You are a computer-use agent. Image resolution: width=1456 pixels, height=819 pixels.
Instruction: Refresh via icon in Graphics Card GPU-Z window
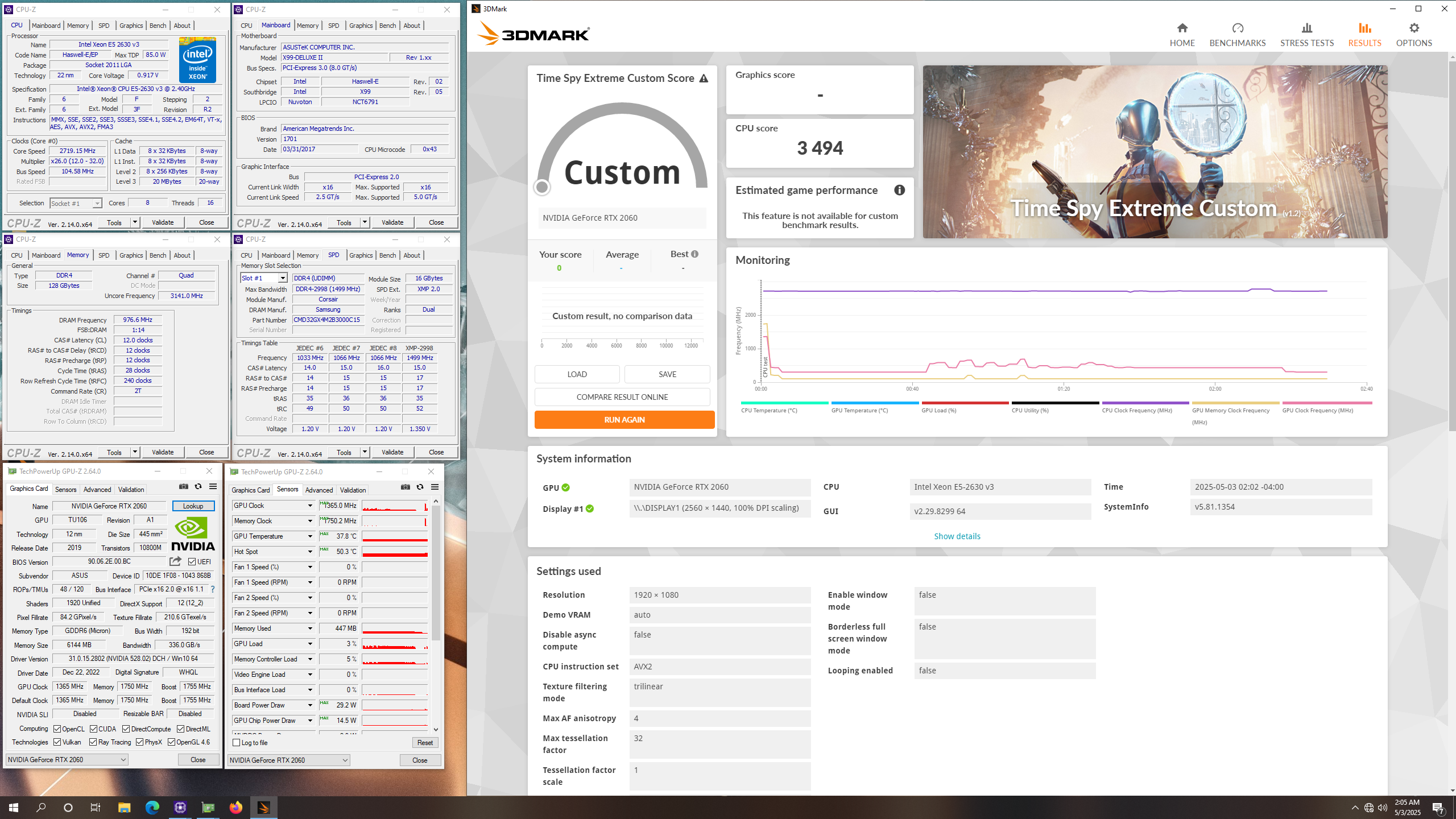198,486
